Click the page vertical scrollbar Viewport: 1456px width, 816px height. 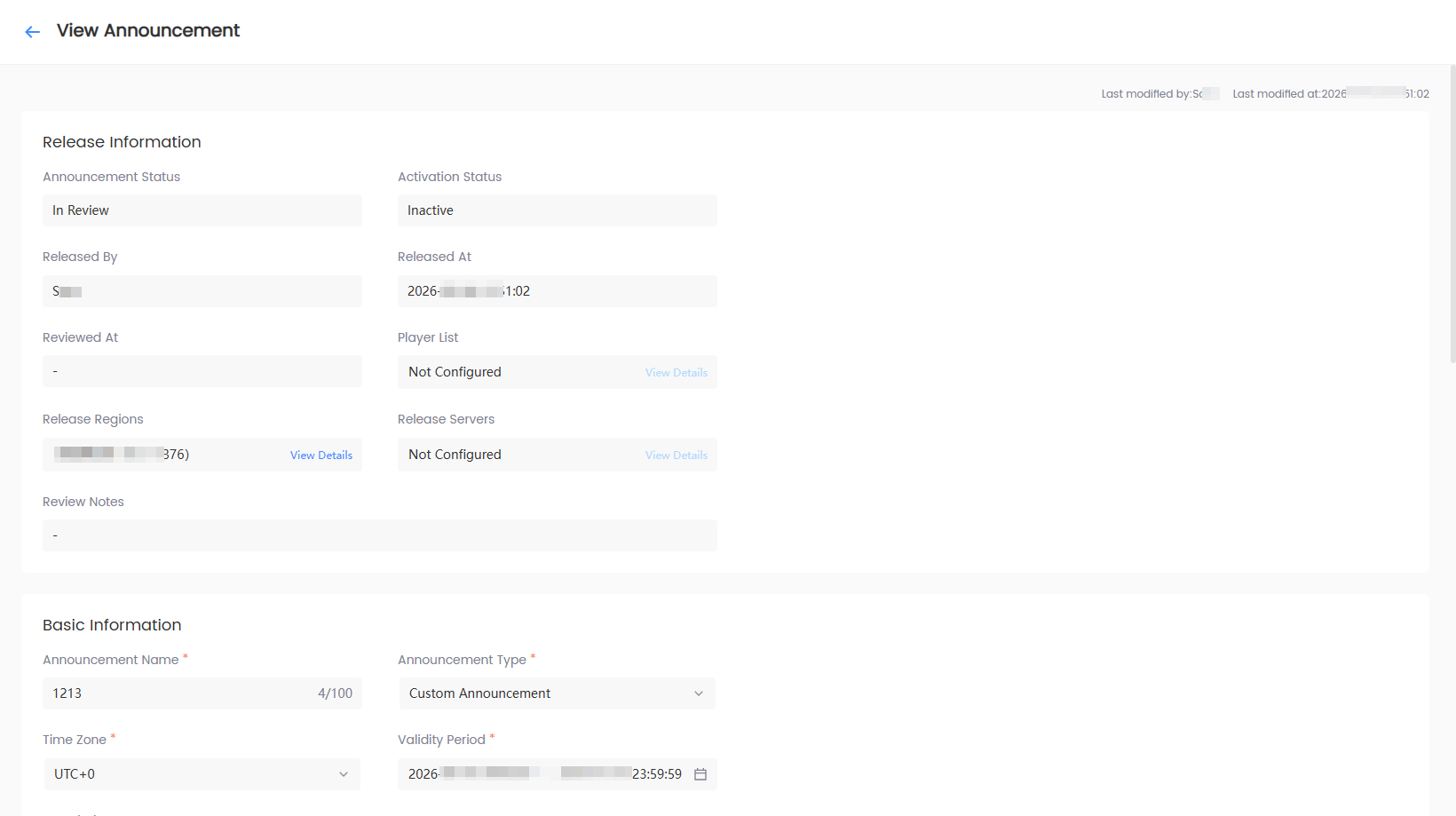tap(1452, 213)
